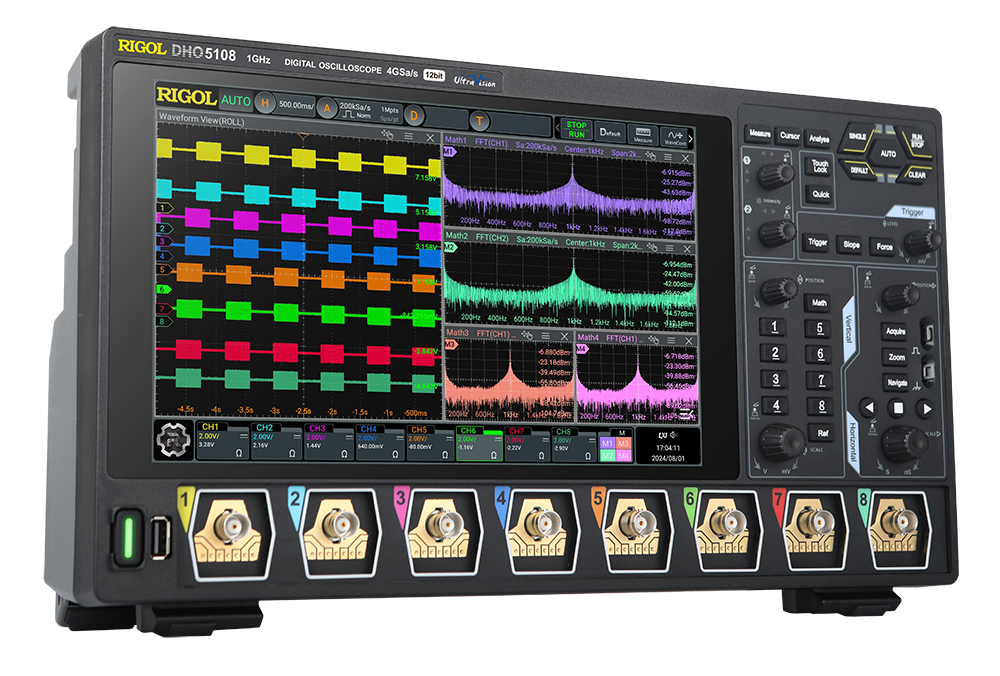This screenshot has height=676, width=1000.
Task: Open the Math4 window three-line menu
Action: coord(671,341)
